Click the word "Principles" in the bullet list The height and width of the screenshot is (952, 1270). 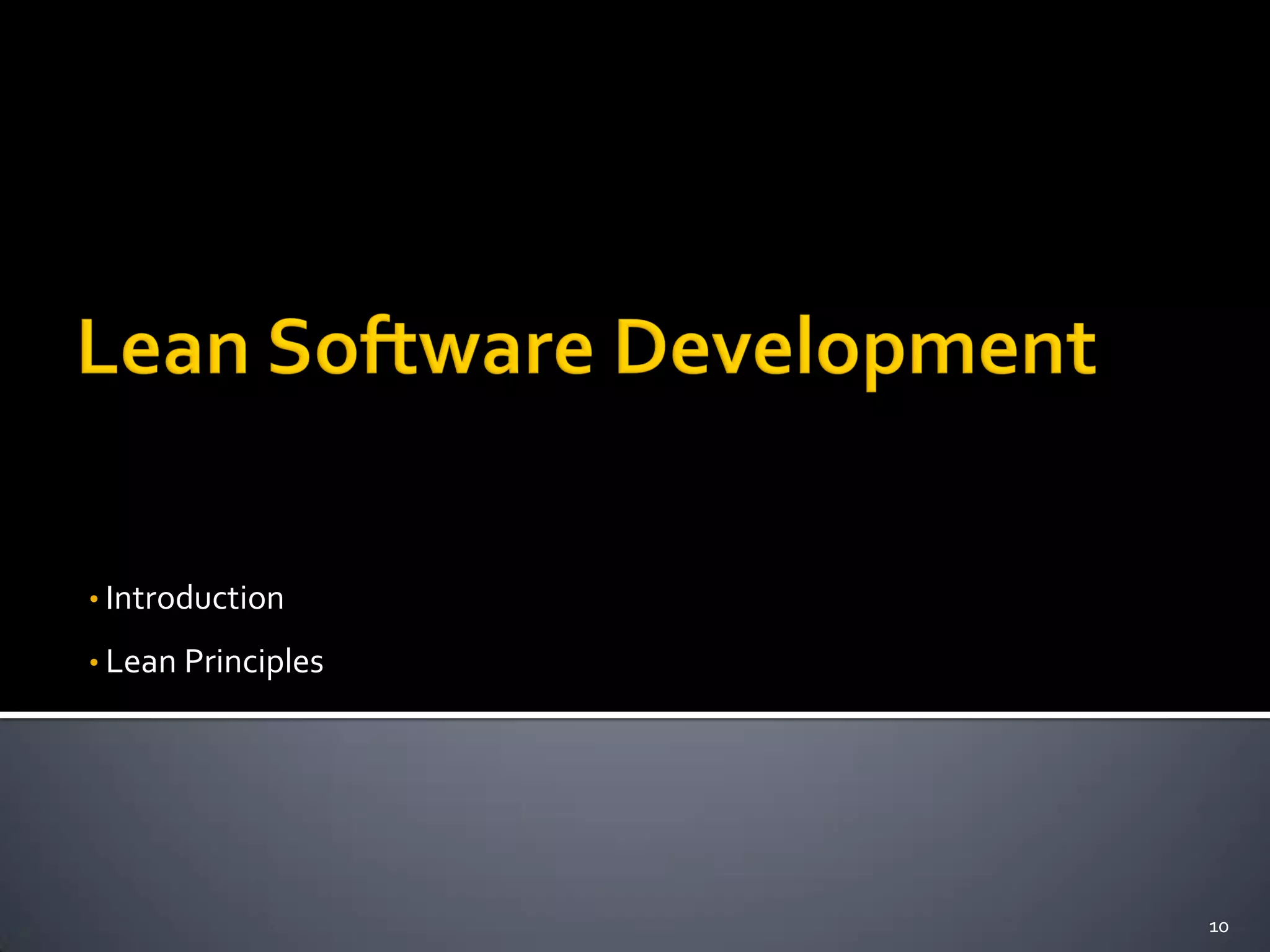pyautogui.click(x=254, y=661)
